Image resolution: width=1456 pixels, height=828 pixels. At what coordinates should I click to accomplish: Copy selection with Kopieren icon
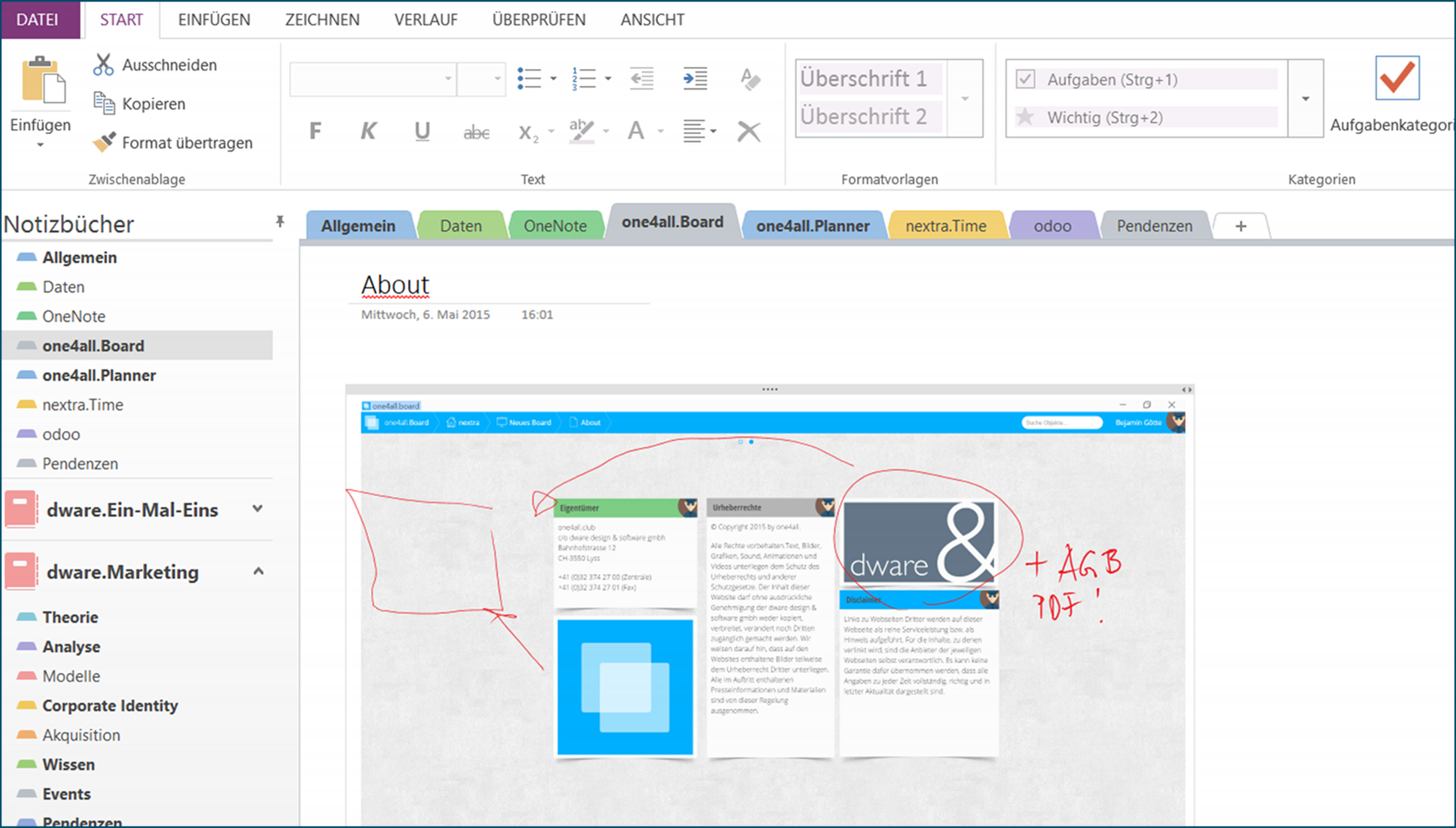pos(104,103)
